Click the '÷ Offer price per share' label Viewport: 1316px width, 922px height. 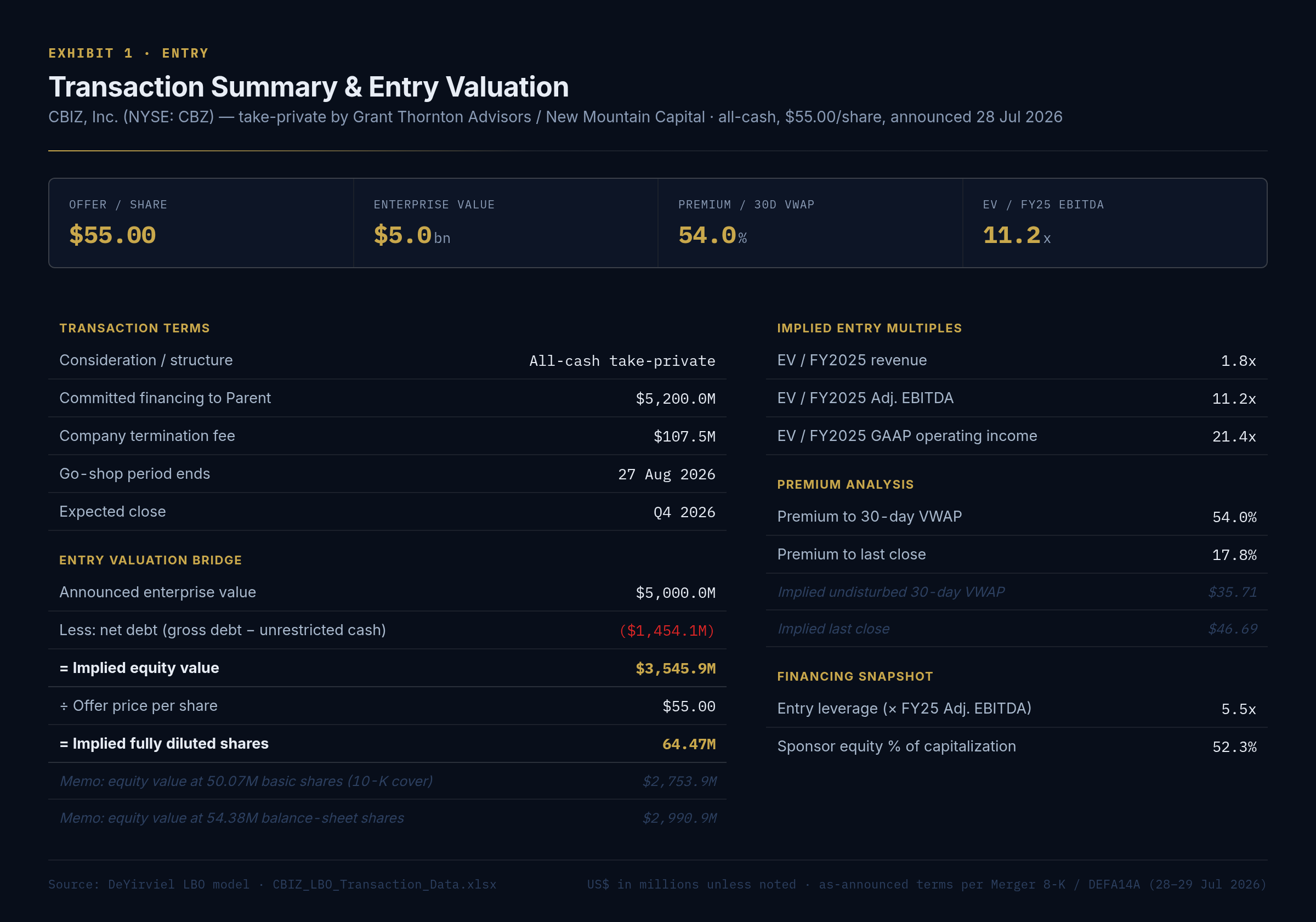pyautogui.click(x=139, y=706)
